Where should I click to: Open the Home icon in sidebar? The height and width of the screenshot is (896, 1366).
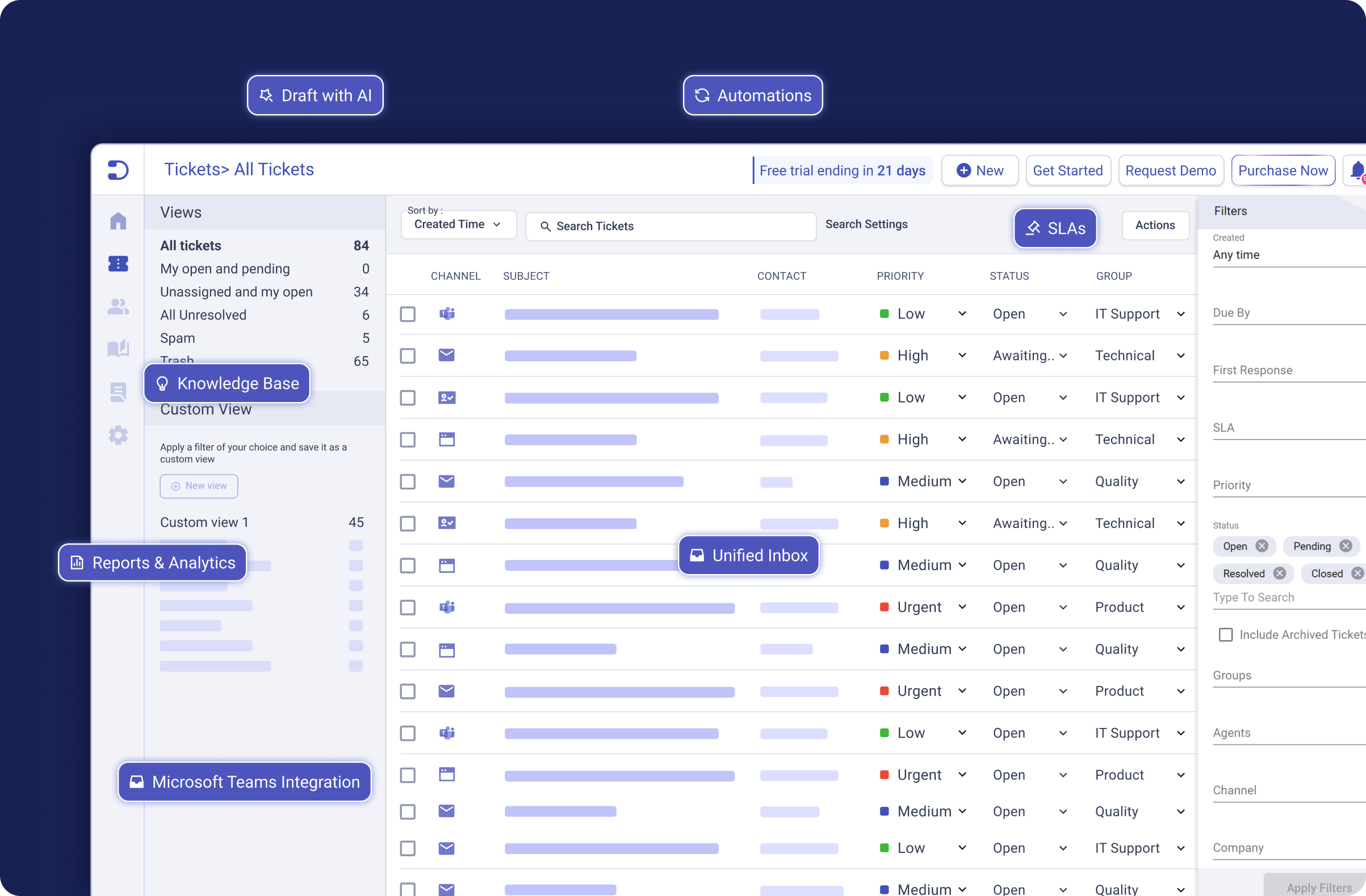[118, 221]
